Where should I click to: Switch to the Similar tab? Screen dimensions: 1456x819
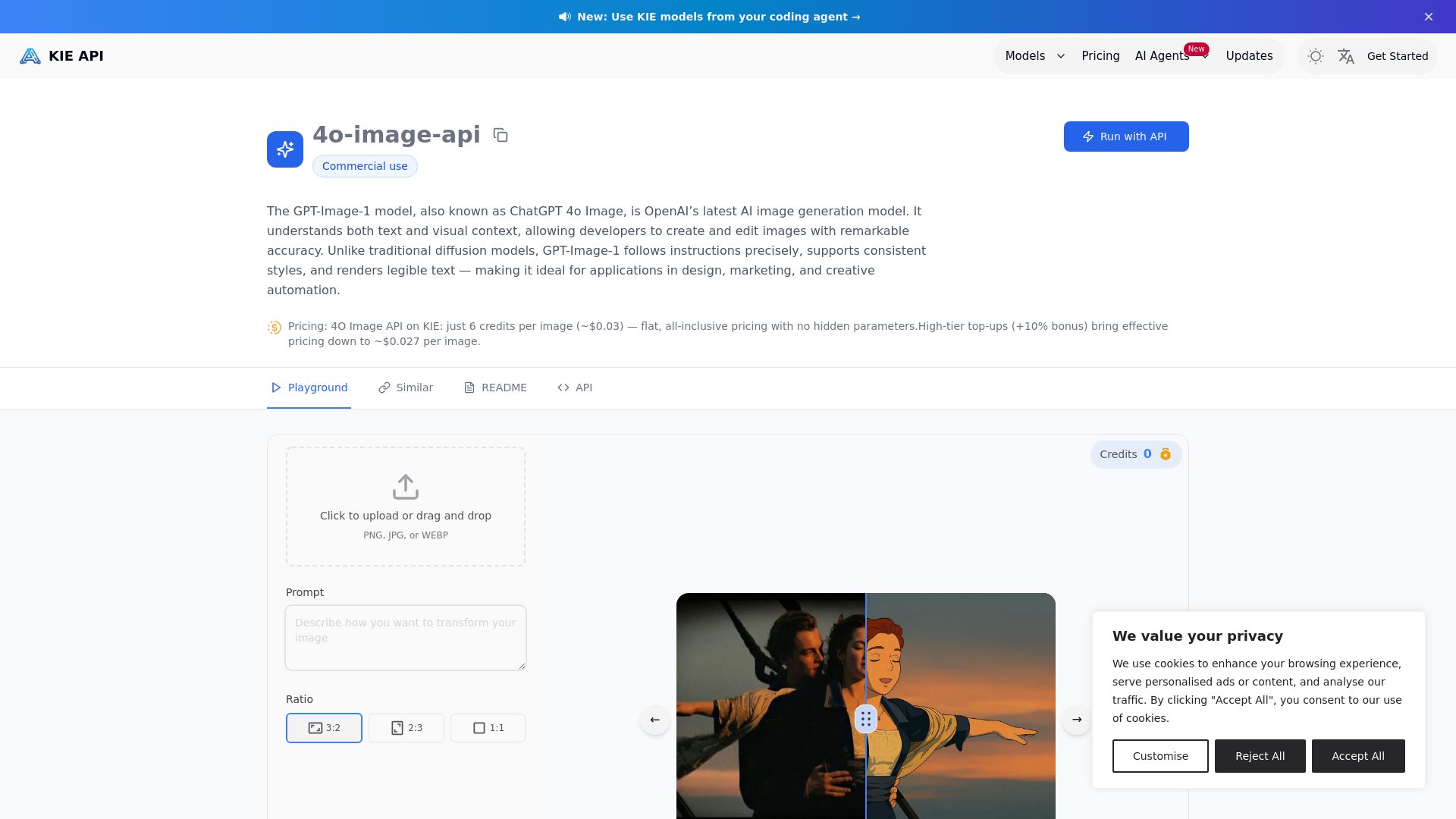pos(406,388)
